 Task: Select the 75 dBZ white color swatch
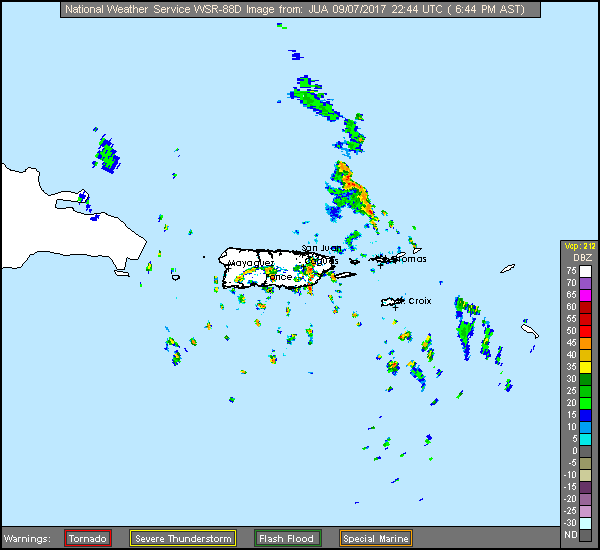(x=585, y=271)
